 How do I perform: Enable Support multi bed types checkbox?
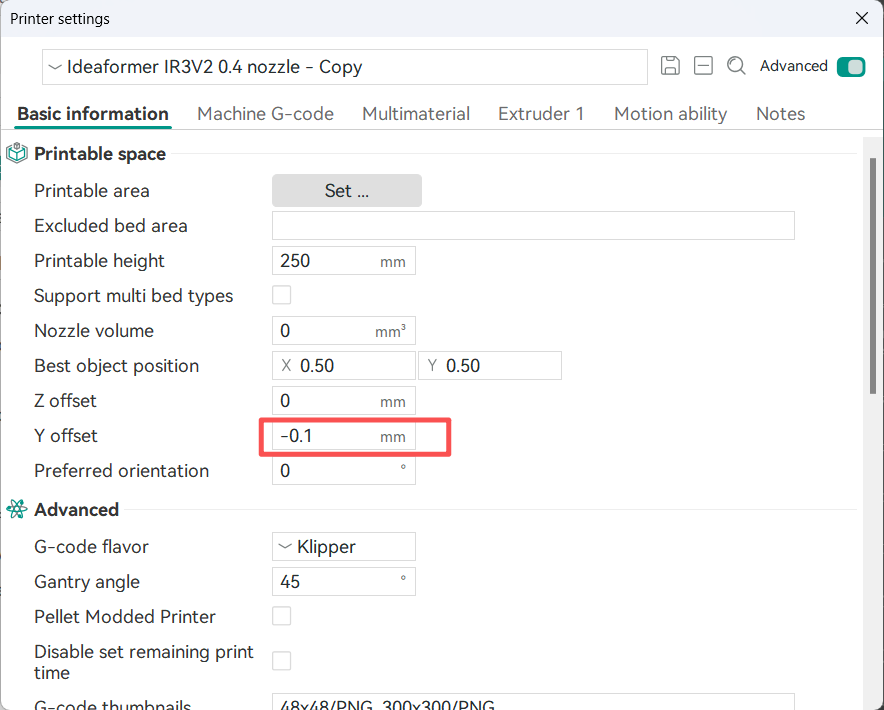(281, 295)
